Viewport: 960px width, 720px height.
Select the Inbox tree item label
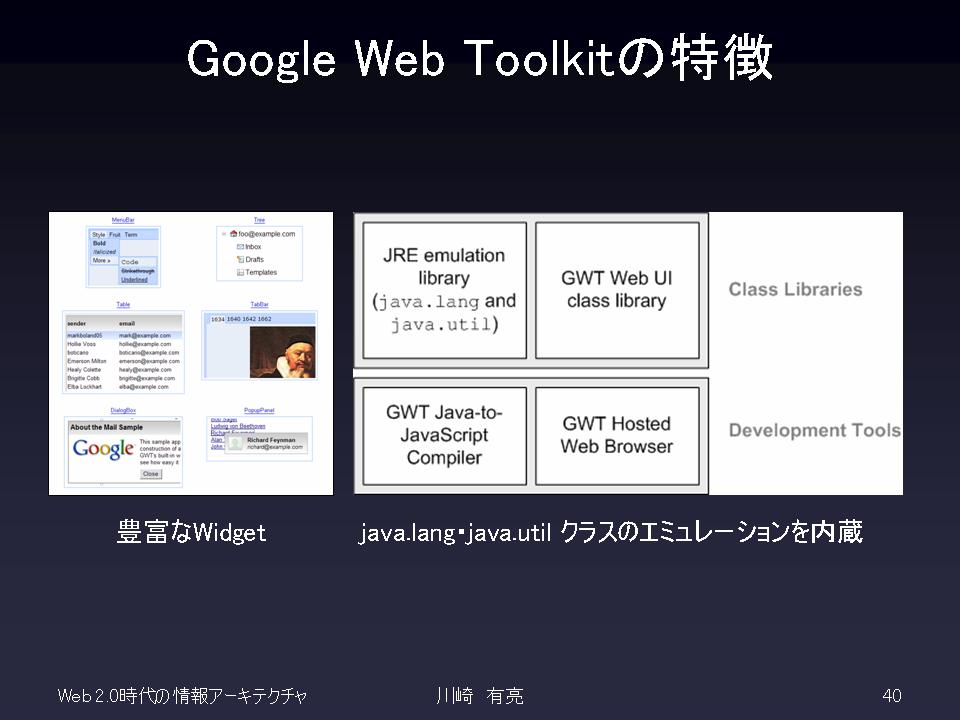click(253, 247)
